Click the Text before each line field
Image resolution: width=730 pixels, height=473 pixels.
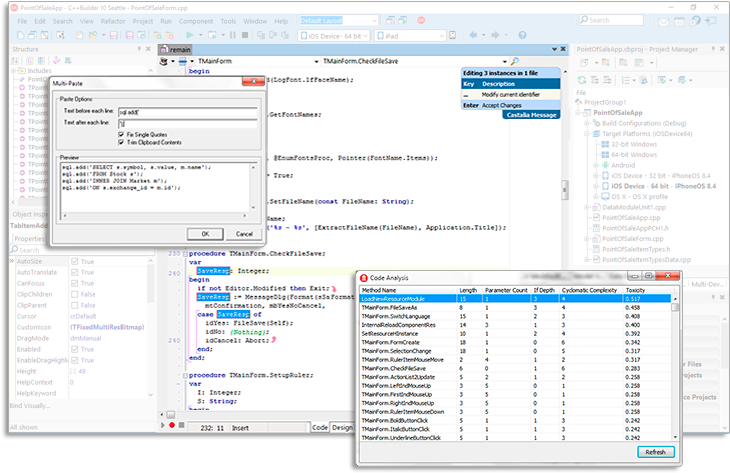point(188,112)
